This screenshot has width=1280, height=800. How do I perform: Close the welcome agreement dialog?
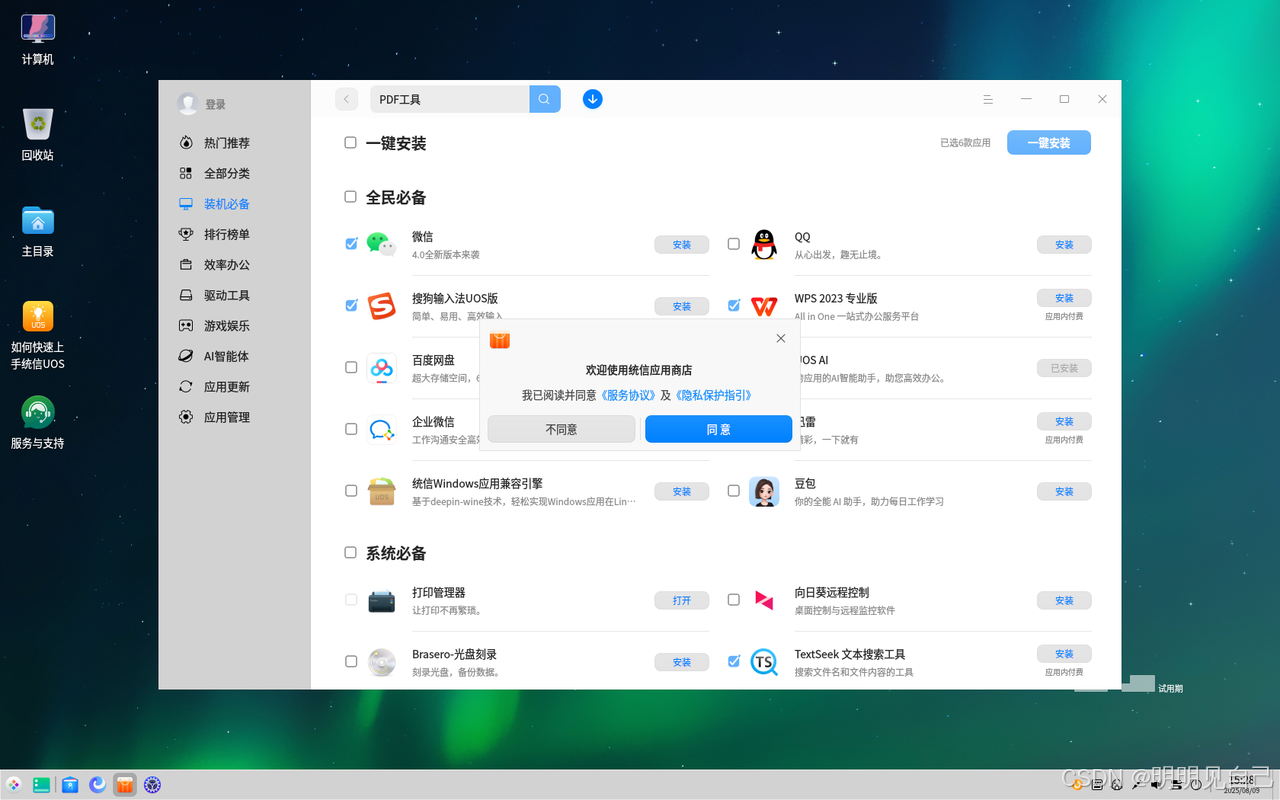781,339
